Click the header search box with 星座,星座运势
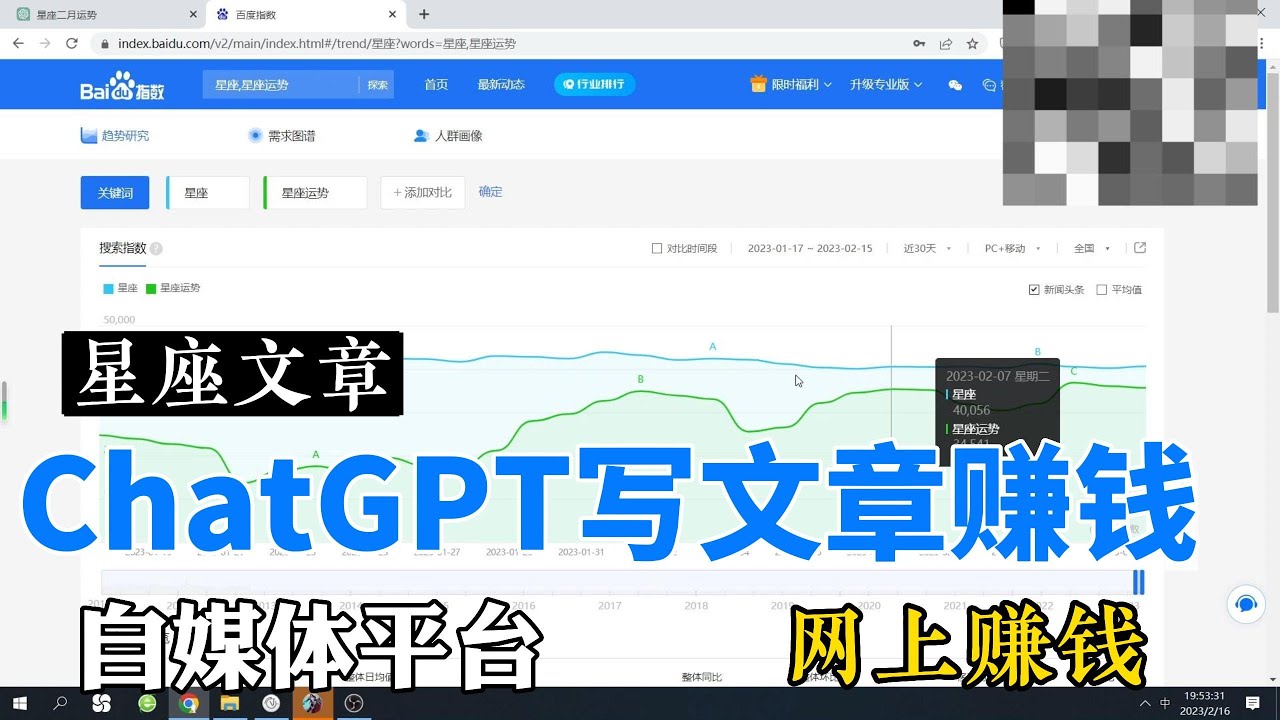Screen dimensions: 1280x720 pos(280,85)
